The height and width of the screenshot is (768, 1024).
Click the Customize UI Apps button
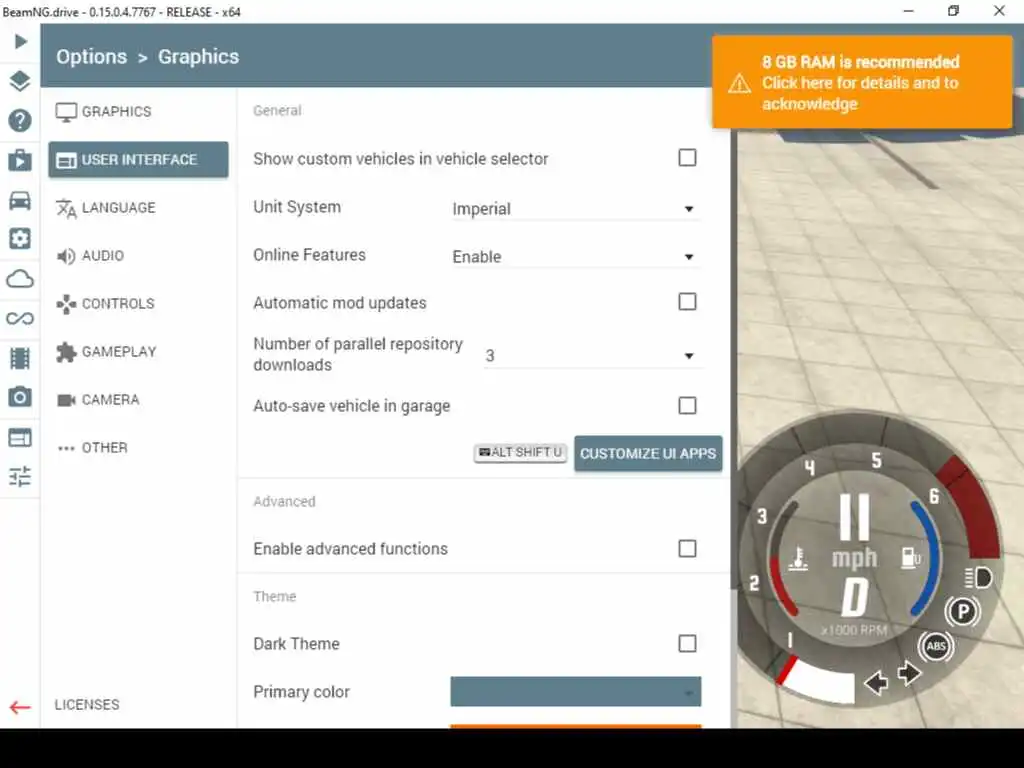click(x=648, y=453)
